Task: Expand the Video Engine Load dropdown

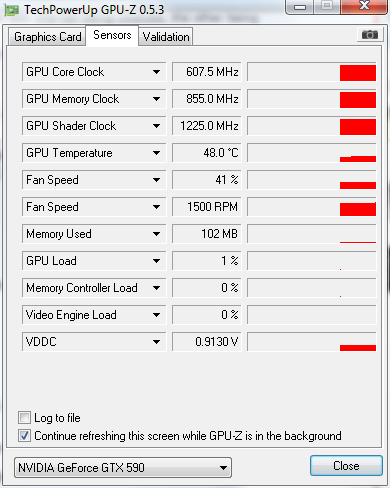Action: pyautogui.click(x=156, y=315)
